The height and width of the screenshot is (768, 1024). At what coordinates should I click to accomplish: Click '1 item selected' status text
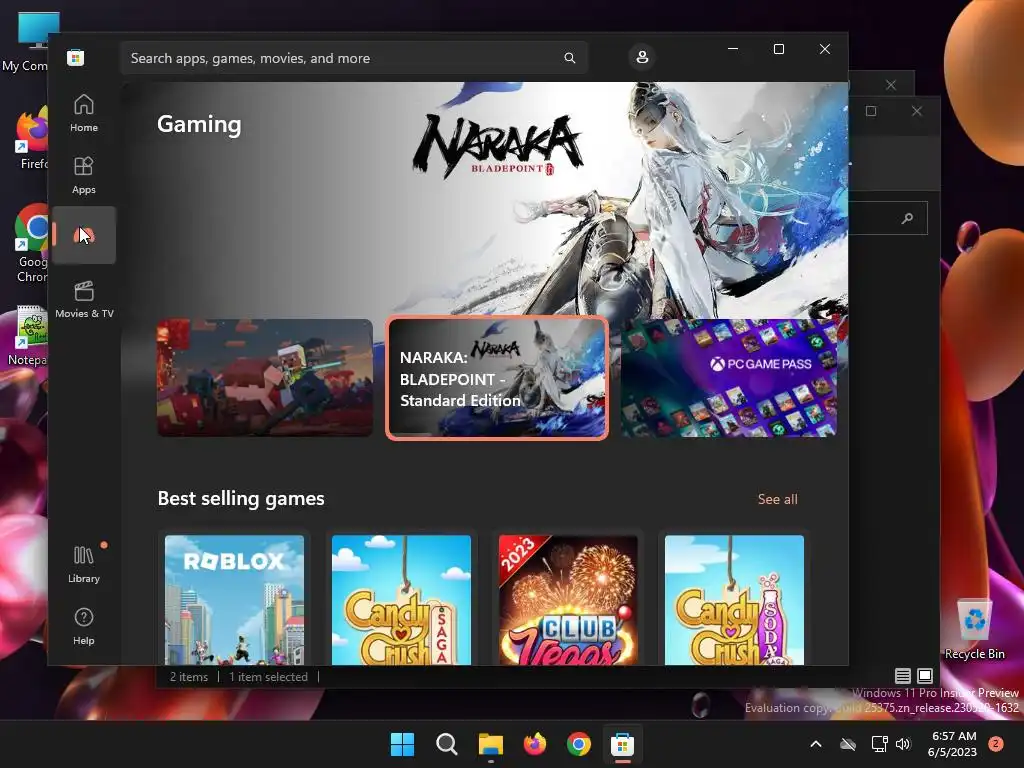(268, 677)
